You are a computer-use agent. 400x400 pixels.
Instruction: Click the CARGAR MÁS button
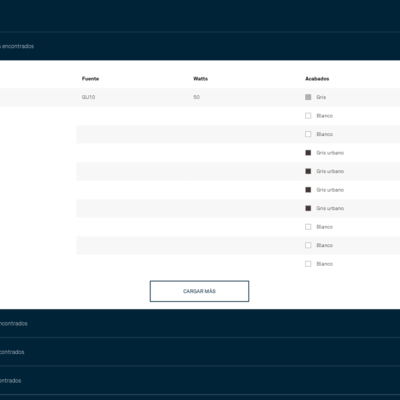click(x=199, y=291)
